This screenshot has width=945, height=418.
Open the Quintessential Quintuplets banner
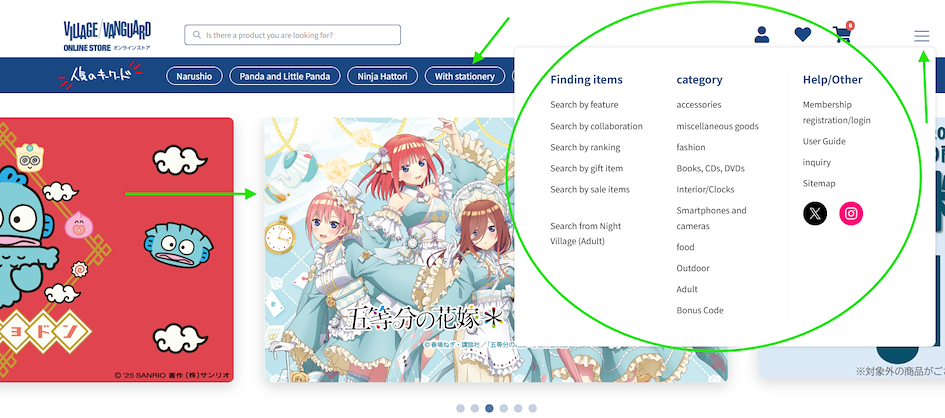pyautogui.click(x=389, y=249)
